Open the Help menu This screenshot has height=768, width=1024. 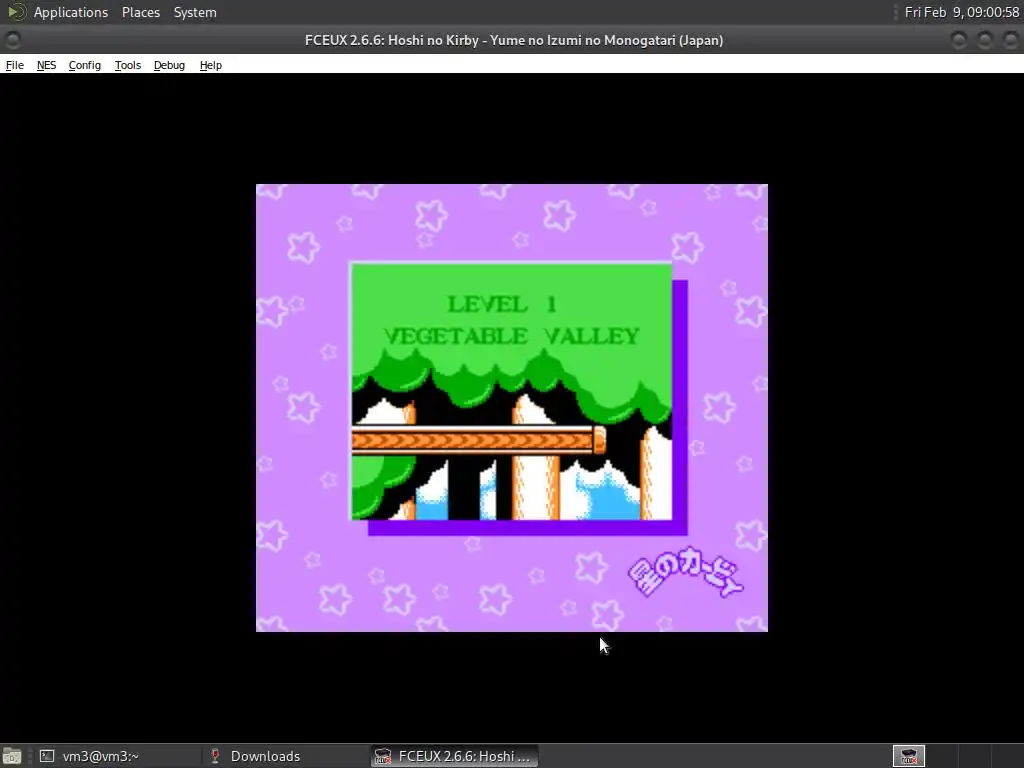(211, 65)
